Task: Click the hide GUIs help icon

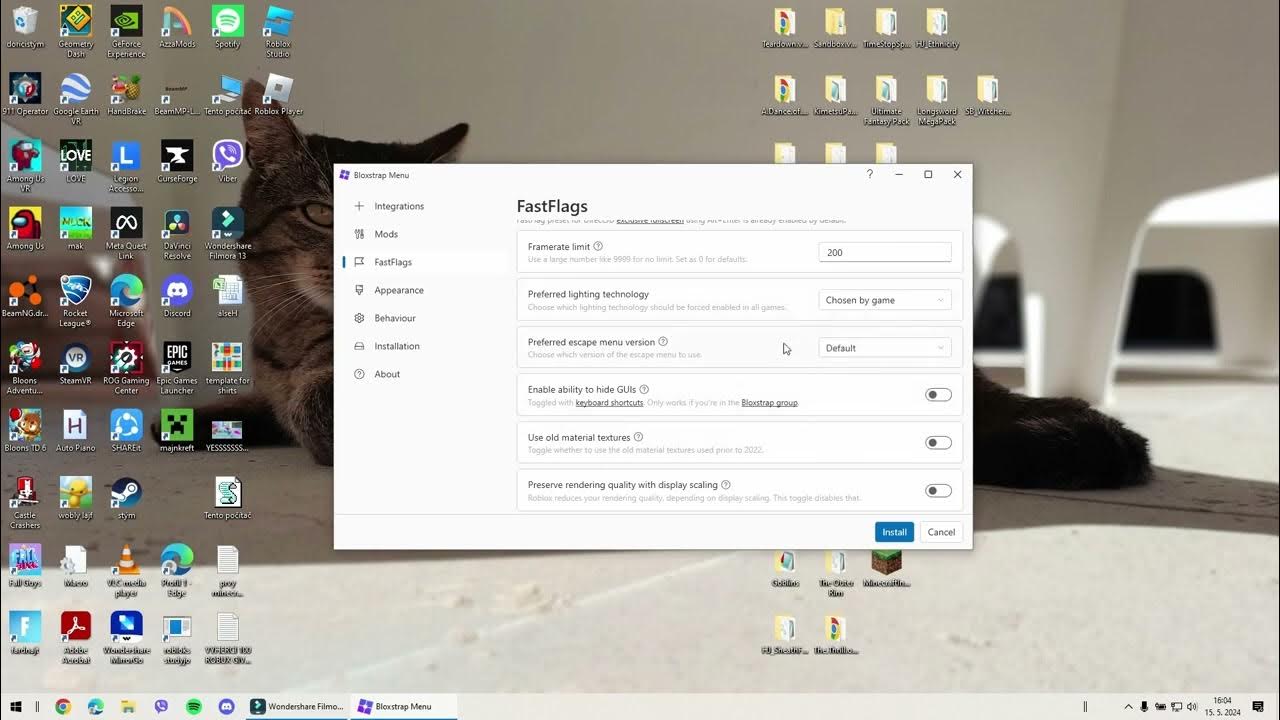Action: (x=644, y=389)
